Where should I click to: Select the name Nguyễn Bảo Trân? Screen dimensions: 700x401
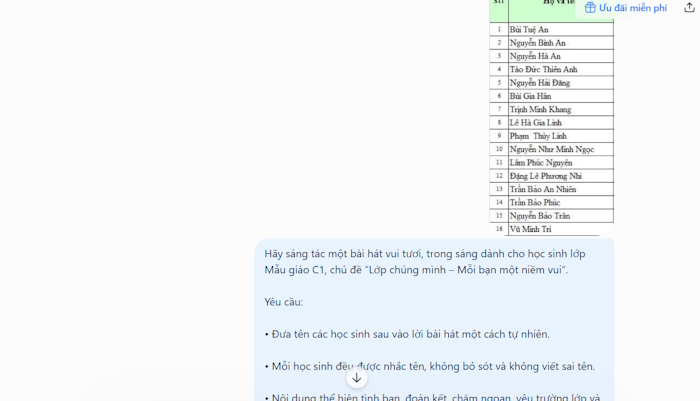click(540, 216)
